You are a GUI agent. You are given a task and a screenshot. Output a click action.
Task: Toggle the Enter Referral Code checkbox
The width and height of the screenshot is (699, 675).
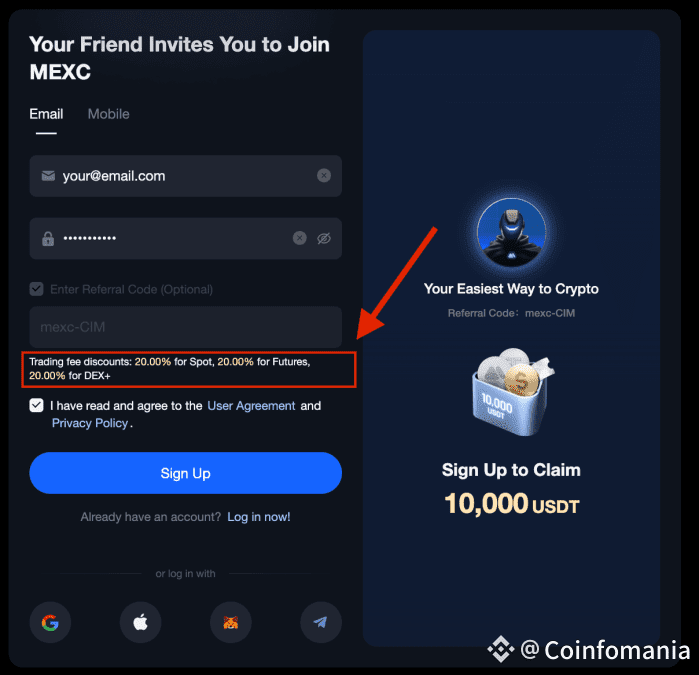point(37,289)
